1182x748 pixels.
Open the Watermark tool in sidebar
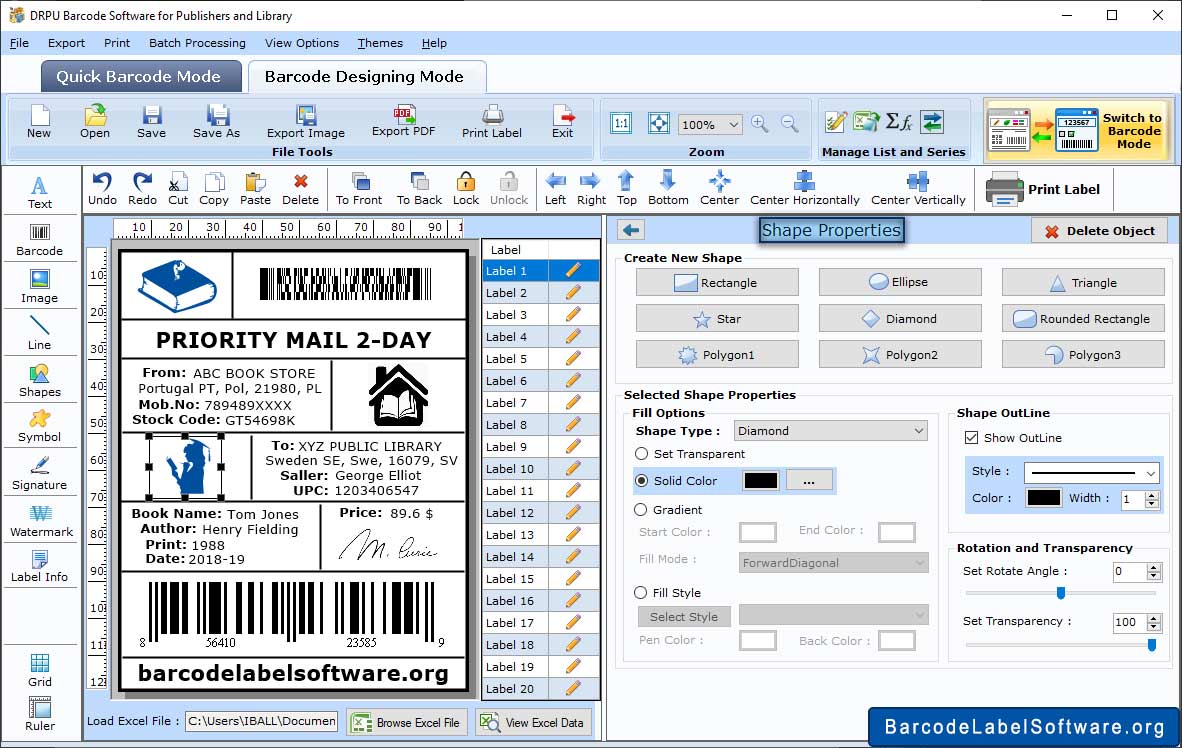click(x=41, y=521)
